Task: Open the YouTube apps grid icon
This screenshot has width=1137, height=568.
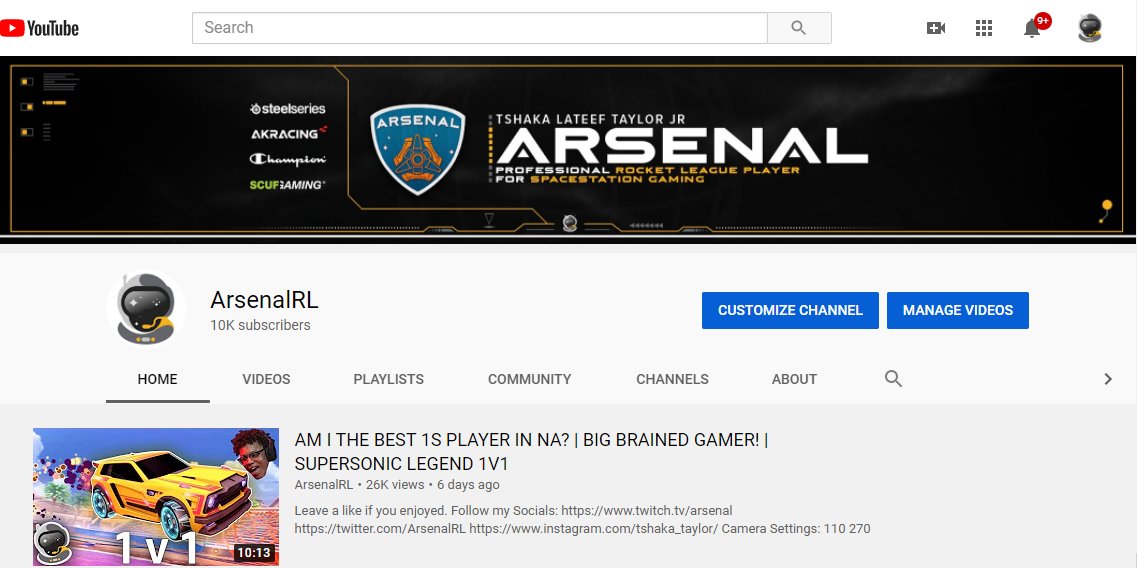Action: (x=983, y=28)
